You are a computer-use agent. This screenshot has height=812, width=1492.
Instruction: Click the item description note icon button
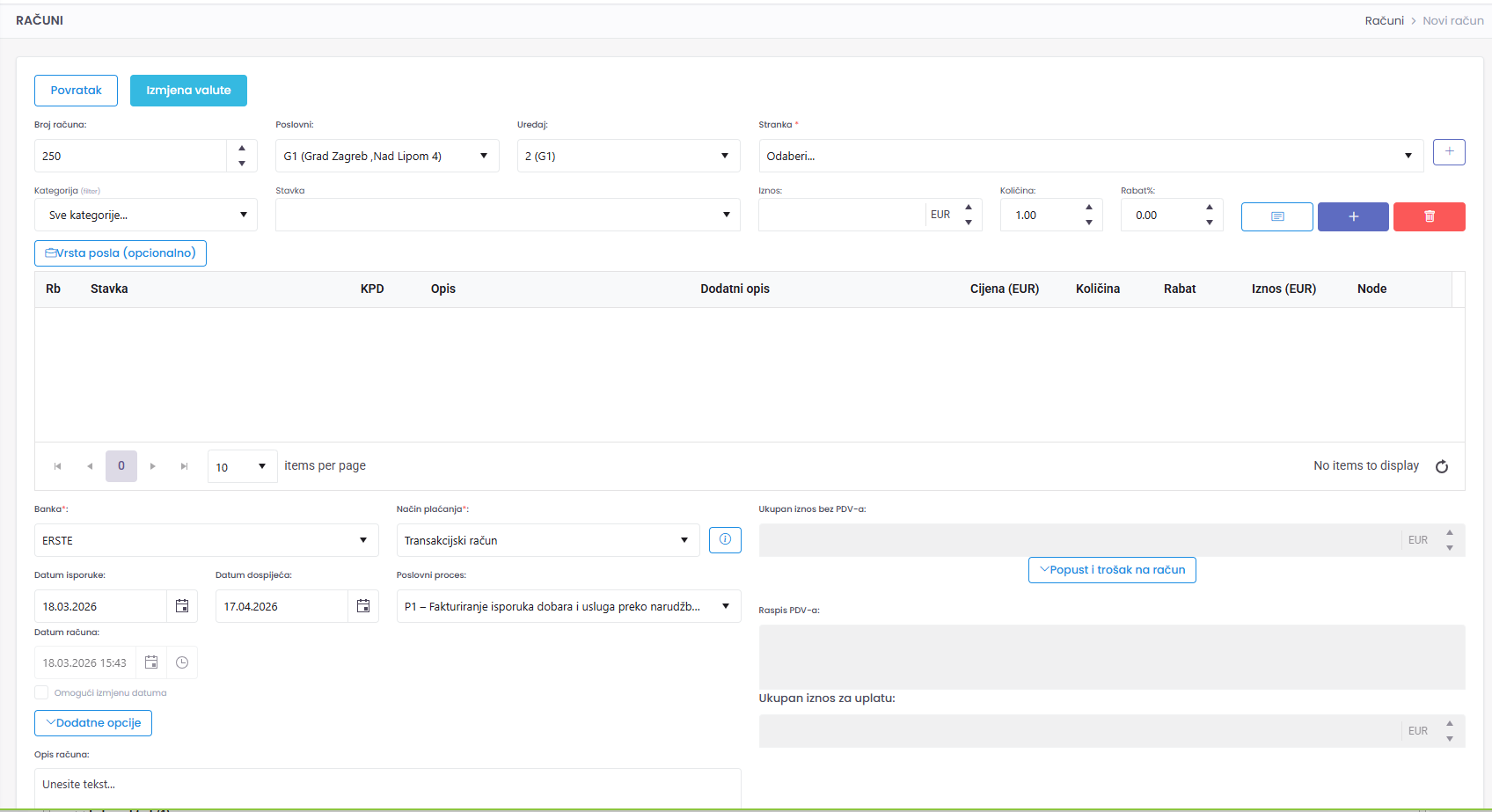(x=1276, y=216)
